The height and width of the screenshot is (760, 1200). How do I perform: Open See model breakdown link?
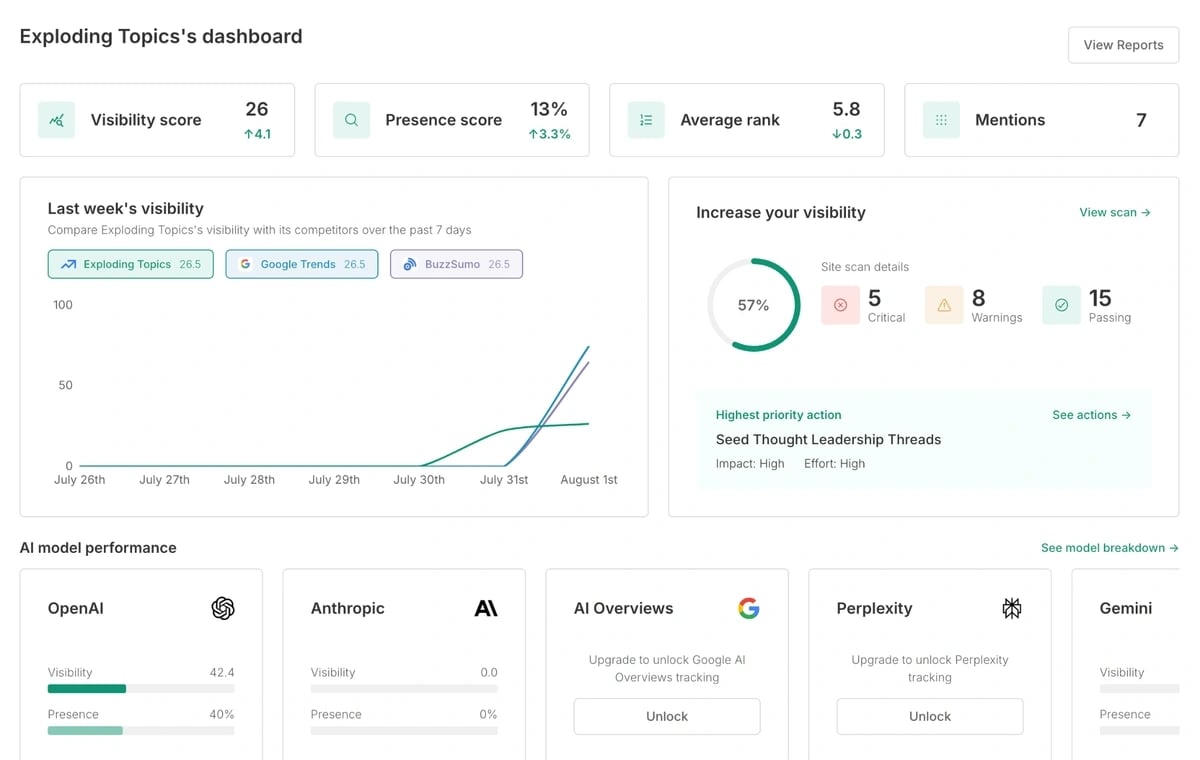(x=1110, y=548)
